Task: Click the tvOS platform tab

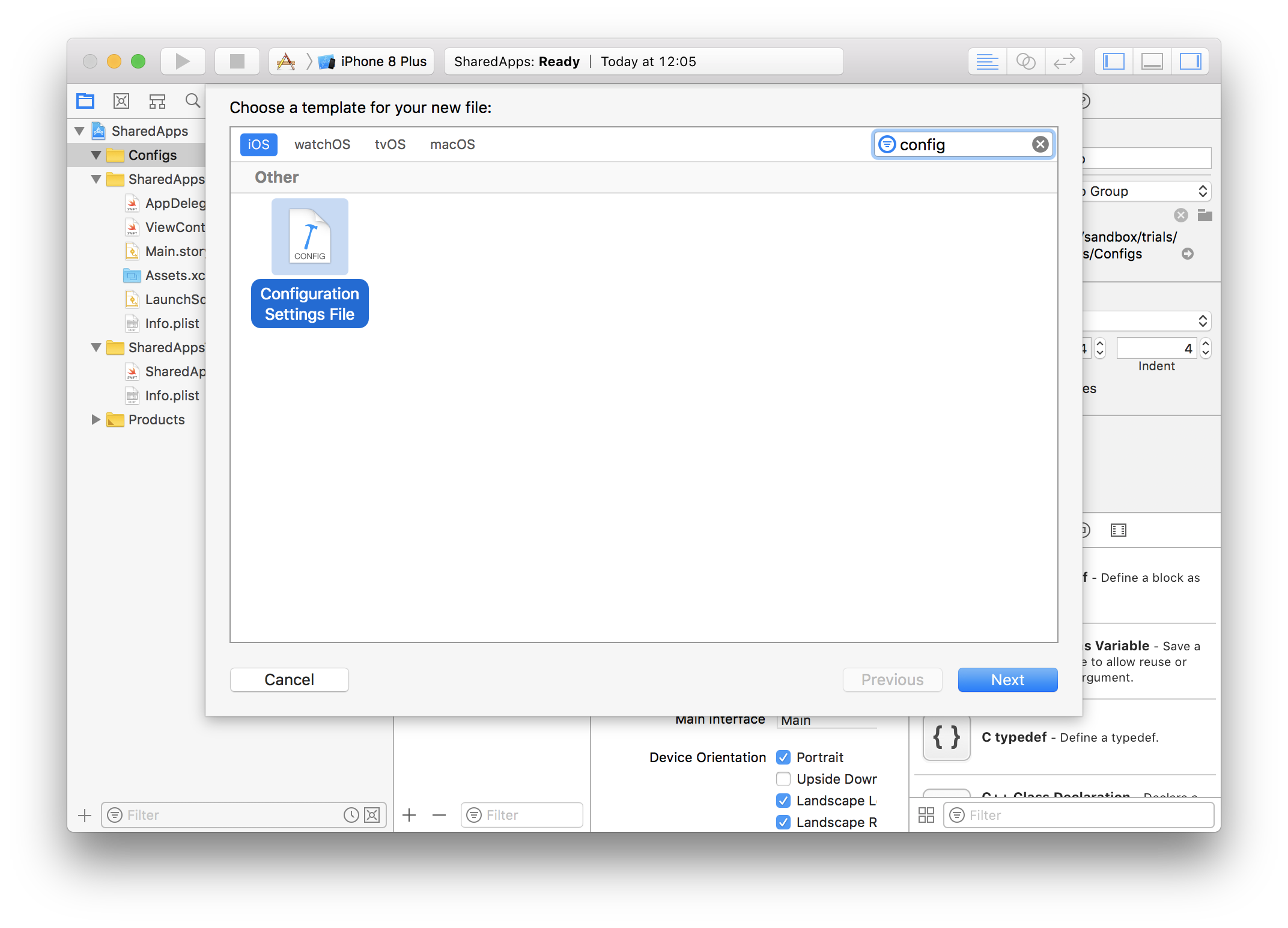Action: [x=388, y=144]
